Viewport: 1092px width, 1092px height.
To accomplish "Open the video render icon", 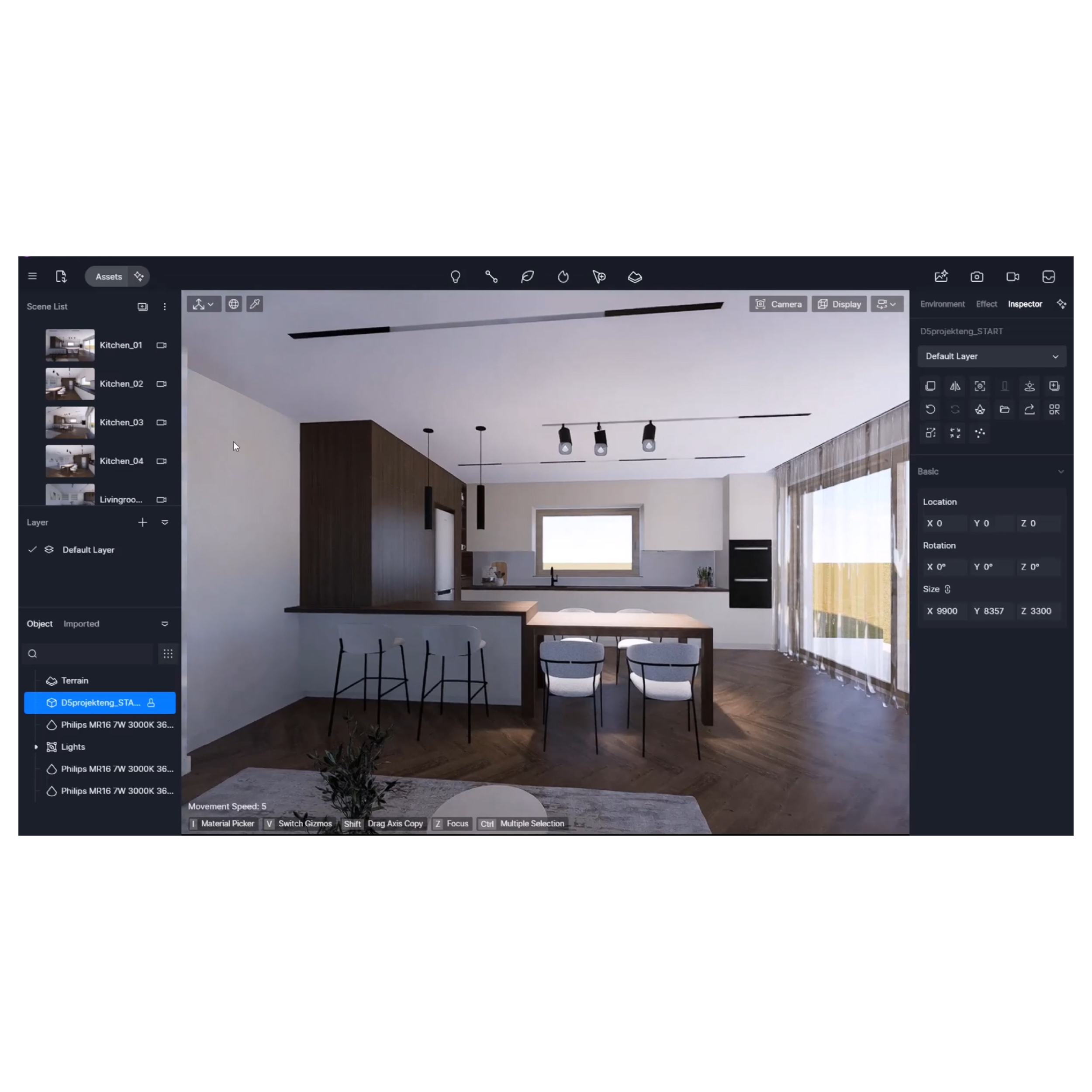I will (1013, 276).
